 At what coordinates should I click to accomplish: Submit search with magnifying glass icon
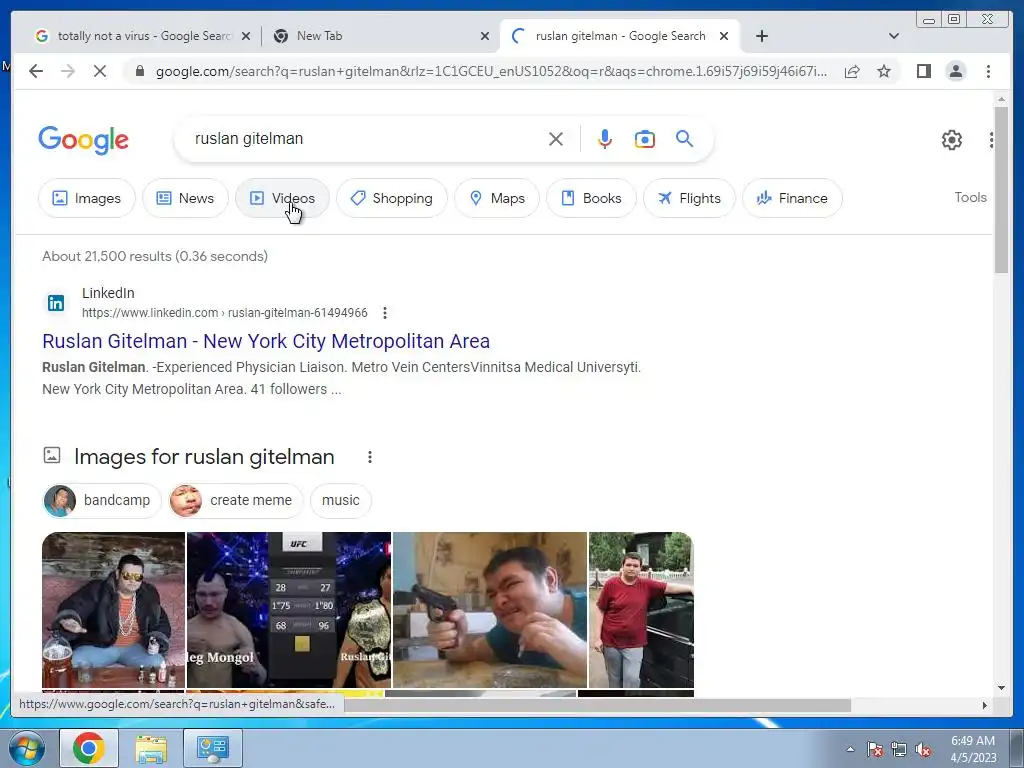(x=684, y=138)
